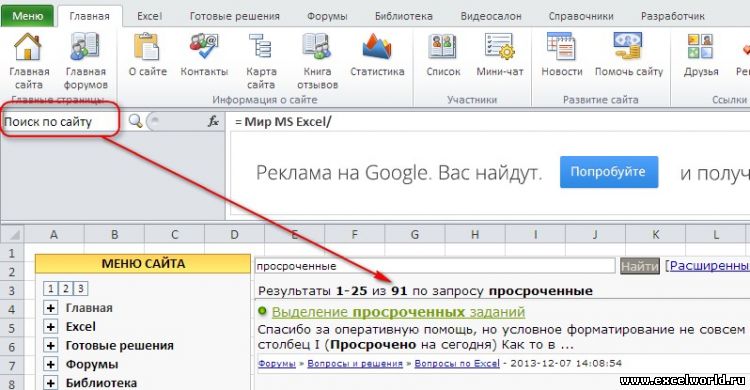Click the Найти button
750x390 pixels.
point(640,266)
